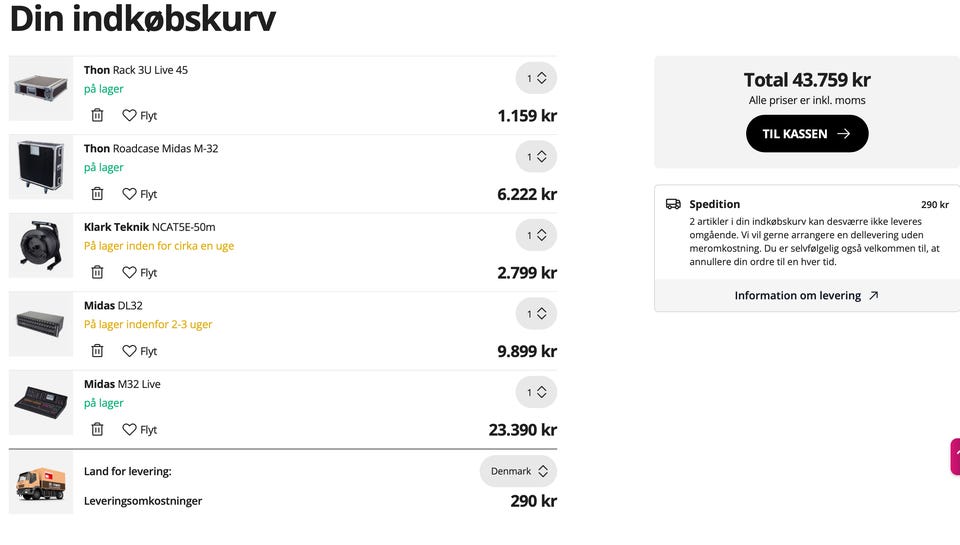960x545 pixels.
Task: Remove Midas M32 Live via trash icon
Action: (97, 429)
